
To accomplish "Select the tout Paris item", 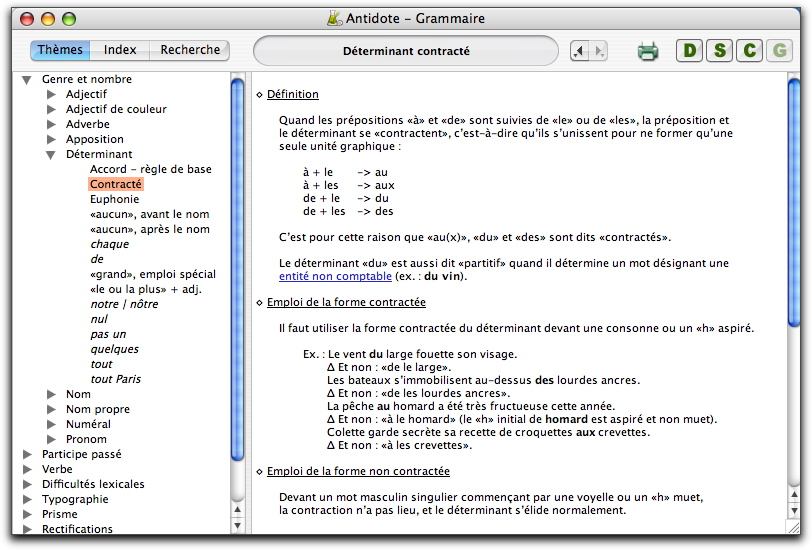I will pos(115,379).
